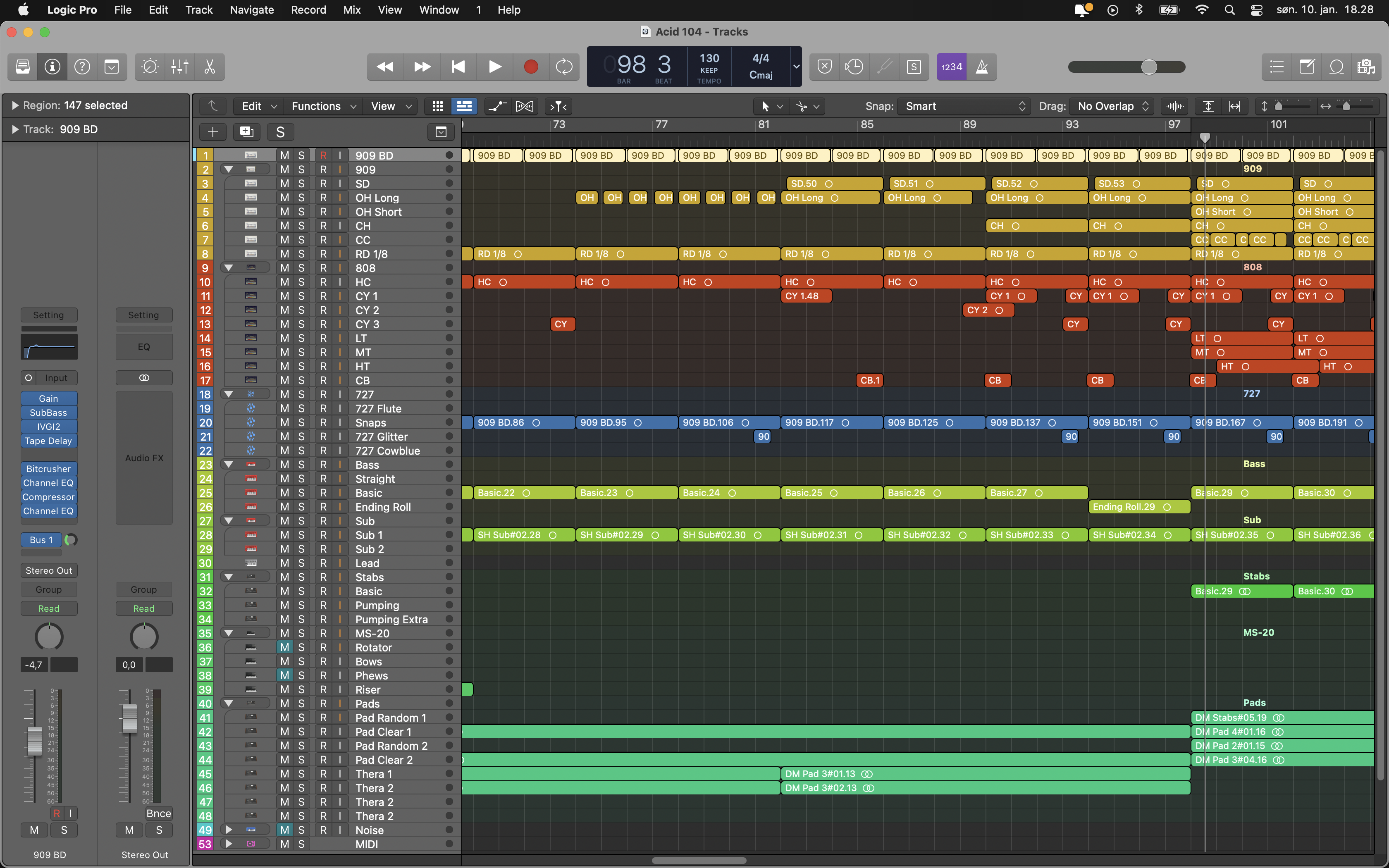Image resolution: width=1389 pixels, height=868 pixels.
Task: Show automation view icon
Action: pos(497,106)
